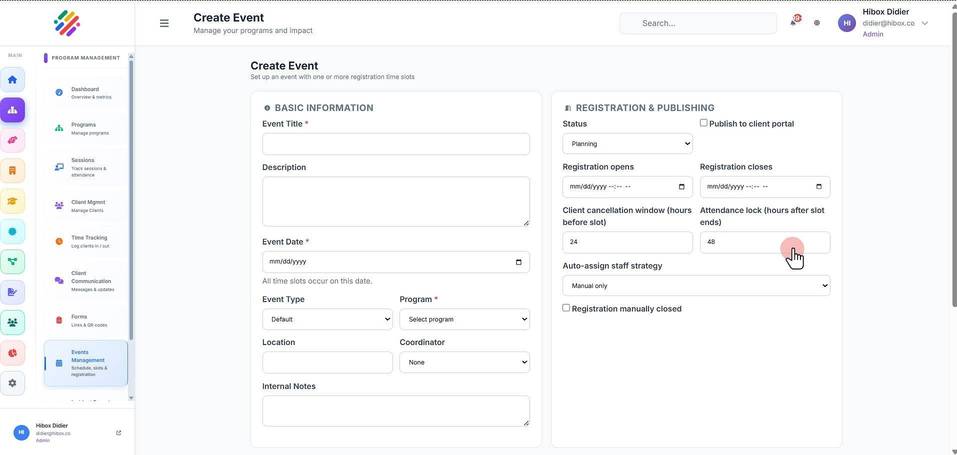The image size is (957, 455).
Task: Open the Event Type dropdown
Action: [327, 319]
